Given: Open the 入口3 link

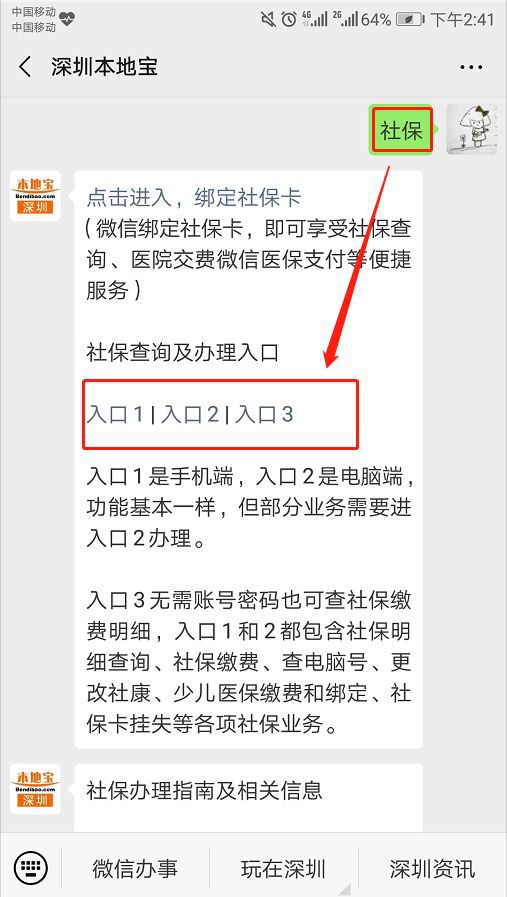Looking at the screenshot, I should pos(264,414).
